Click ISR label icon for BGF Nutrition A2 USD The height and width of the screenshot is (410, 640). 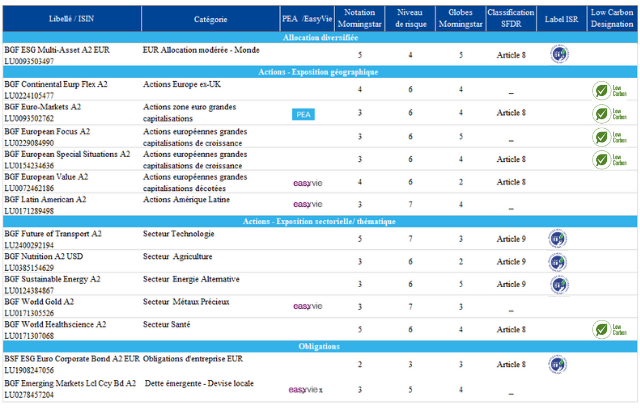558,262
